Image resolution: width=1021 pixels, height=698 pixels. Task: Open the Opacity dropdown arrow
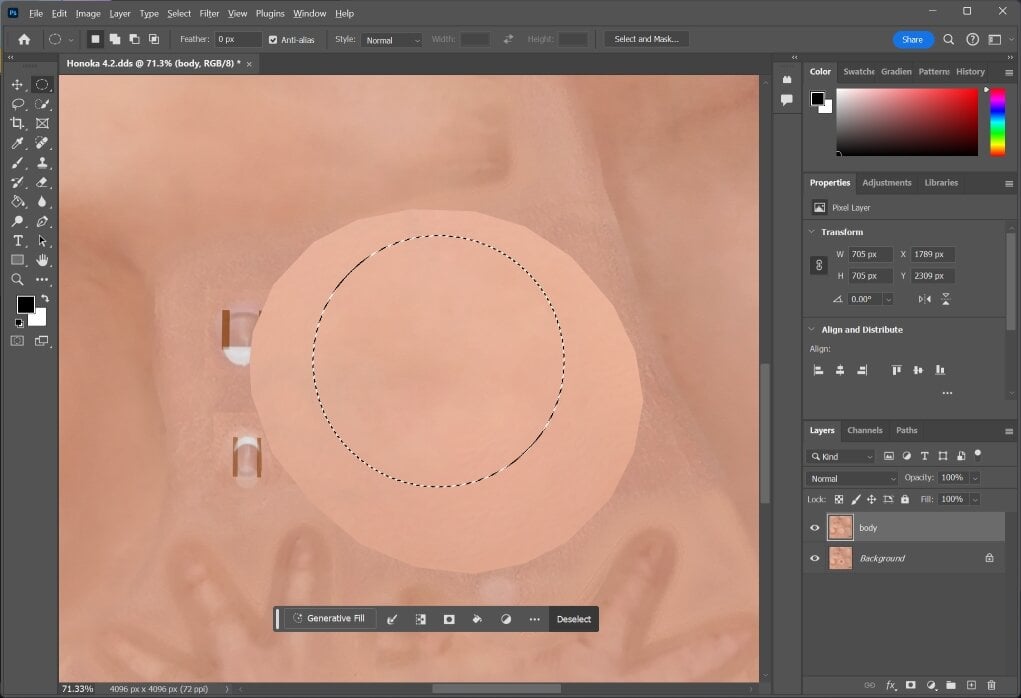(x=975, y=479)
